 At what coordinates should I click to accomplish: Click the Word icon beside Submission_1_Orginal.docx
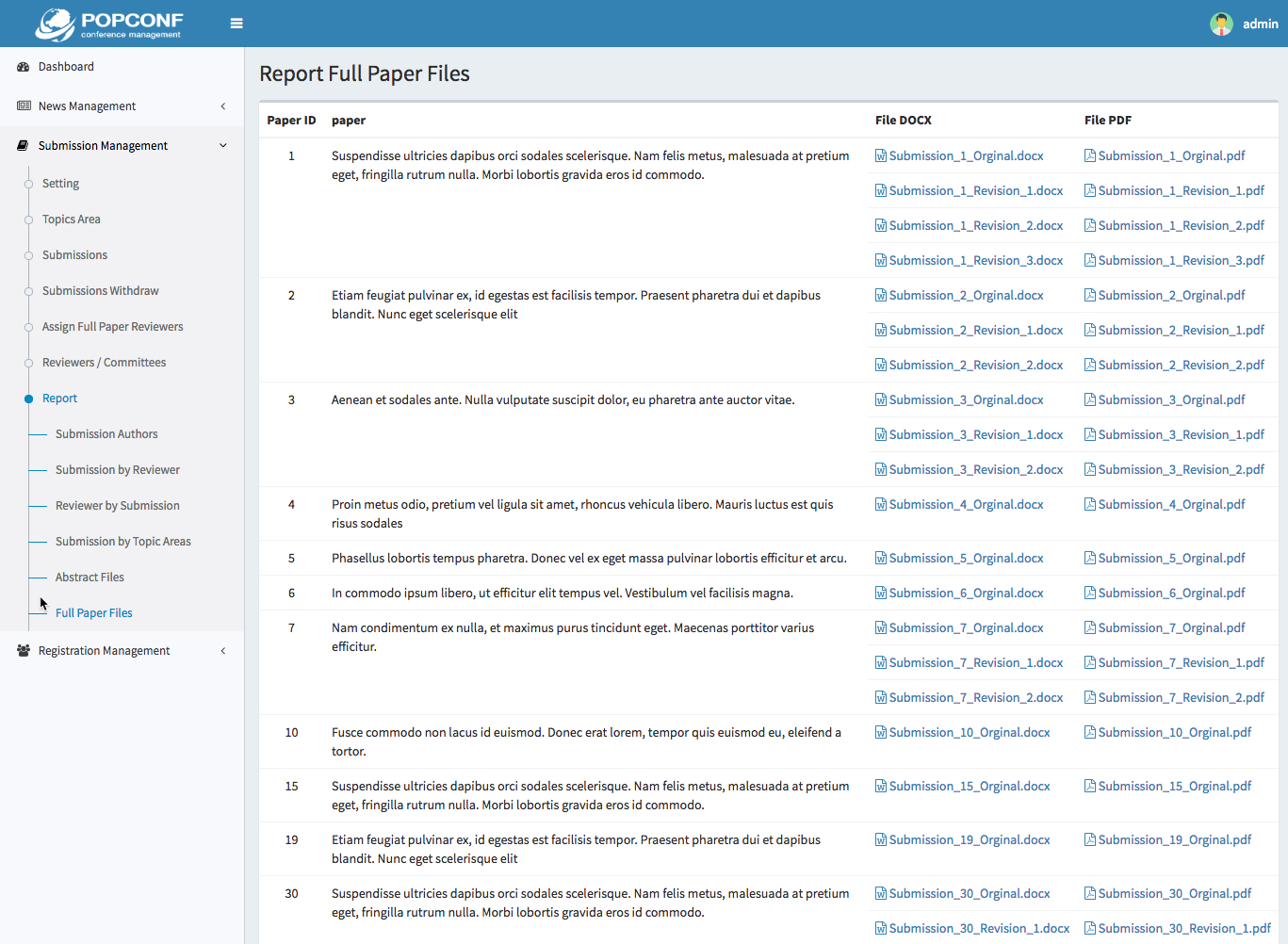pyautogui.click(x=881, y=156)
